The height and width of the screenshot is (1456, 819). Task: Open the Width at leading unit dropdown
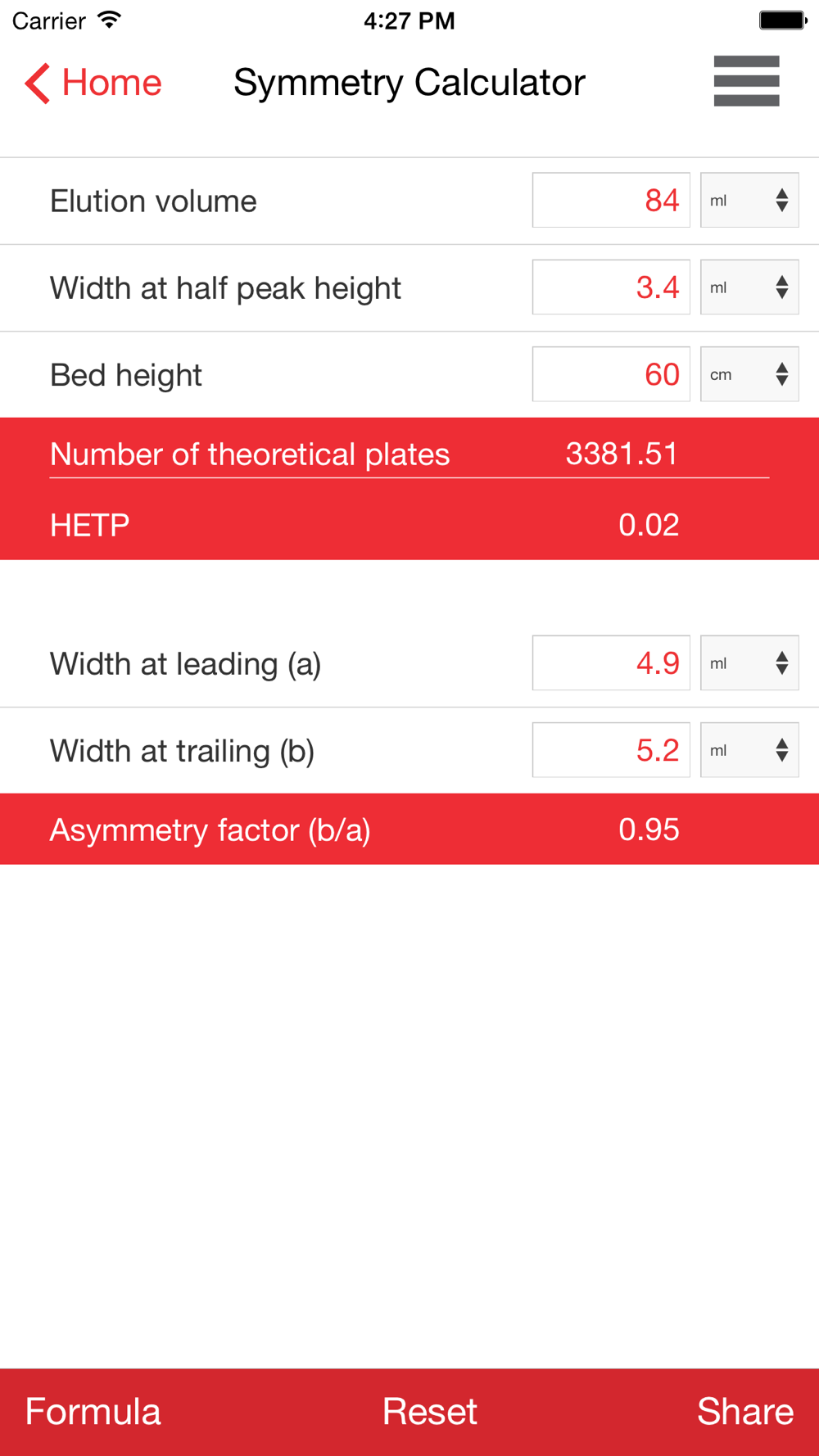tap(749, 663)
